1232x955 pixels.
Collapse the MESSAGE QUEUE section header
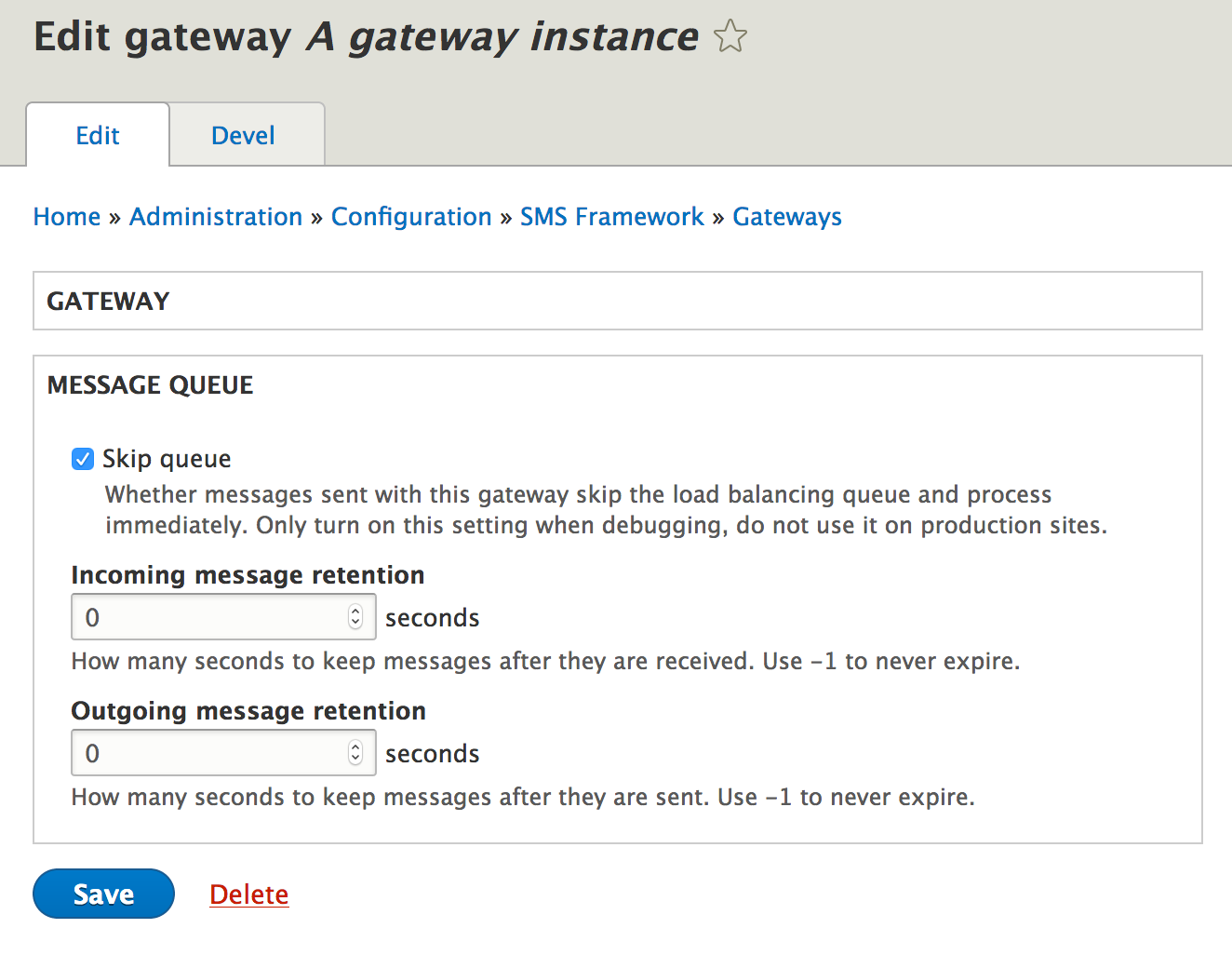tap(151, 385)
